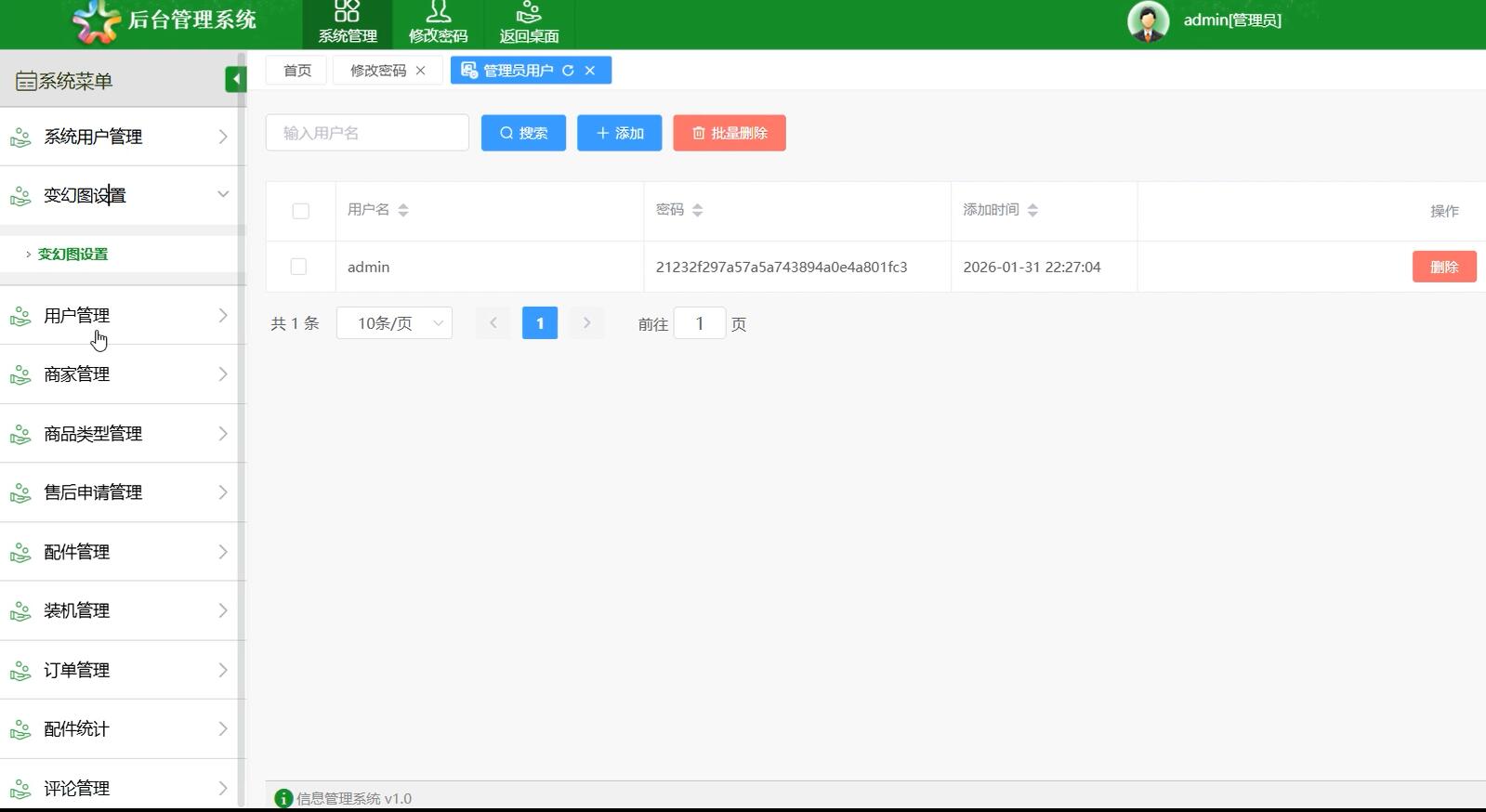The height and width of the screenshot is (812, 1486).
Task: Click the timestamp 2026-01-31 22:27:04
Action: tap(1032, 268)
